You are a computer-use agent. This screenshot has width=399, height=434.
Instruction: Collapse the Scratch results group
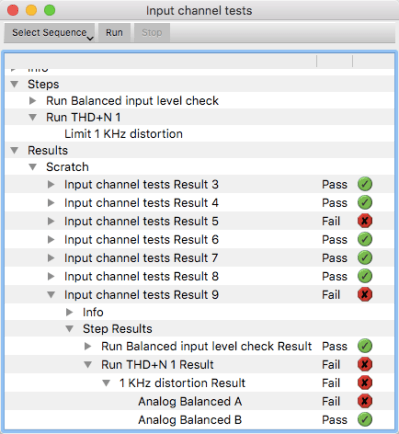pyautogui.click(x=33, y=167)
